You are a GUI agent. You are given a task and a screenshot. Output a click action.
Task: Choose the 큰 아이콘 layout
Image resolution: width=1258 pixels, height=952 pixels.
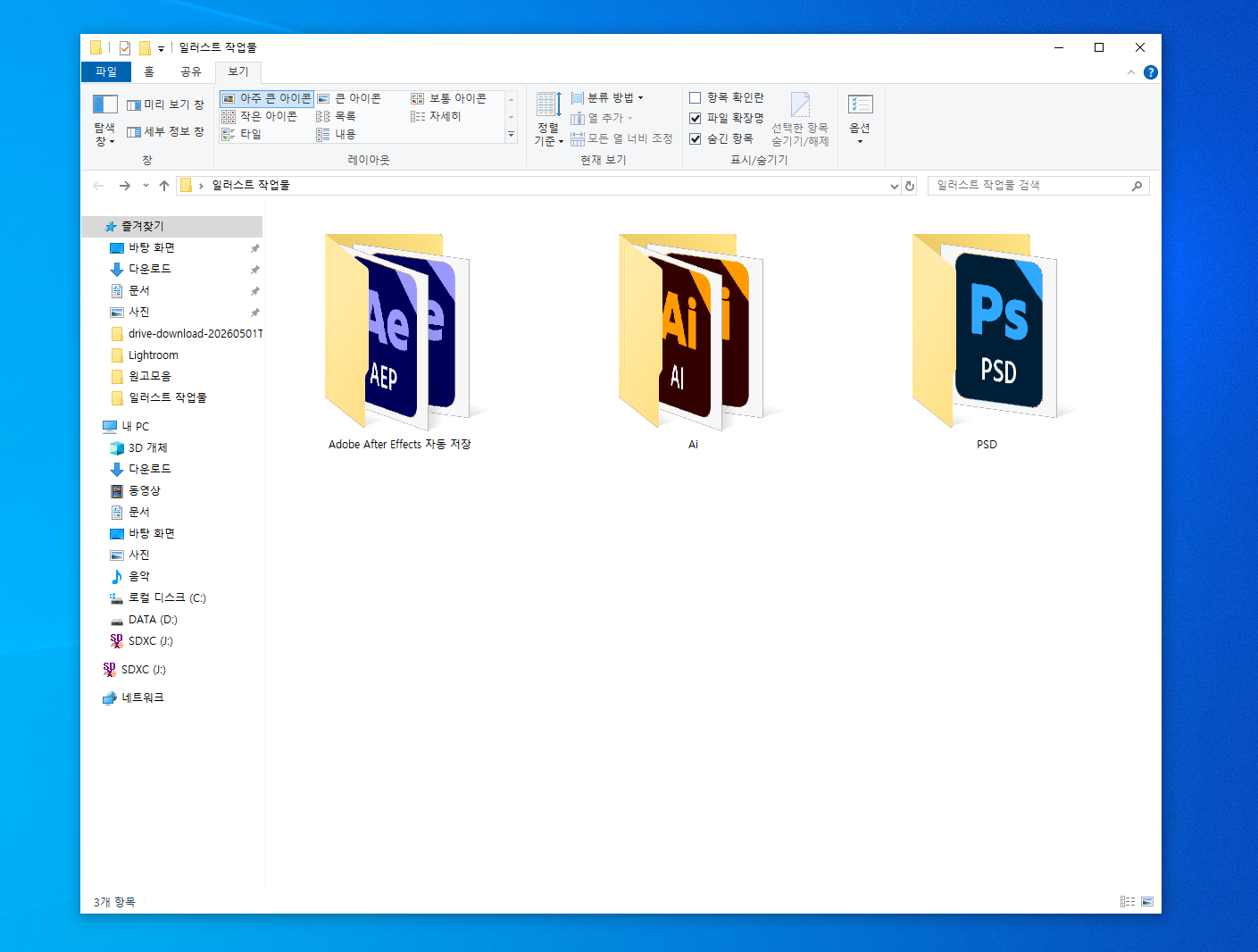click(349, 98)
